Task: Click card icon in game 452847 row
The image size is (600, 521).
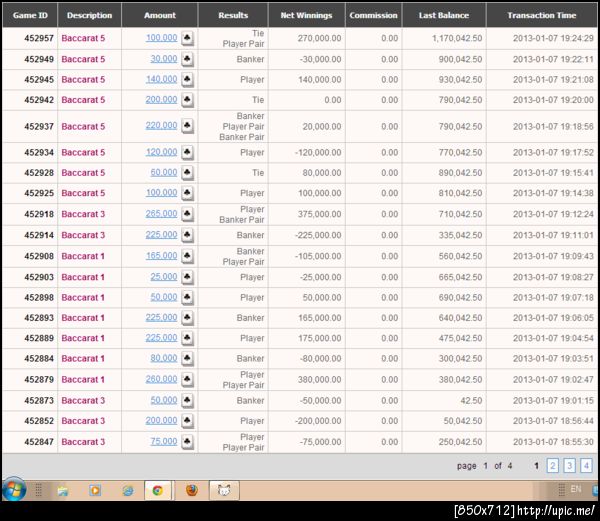Action: coord(187,441)
